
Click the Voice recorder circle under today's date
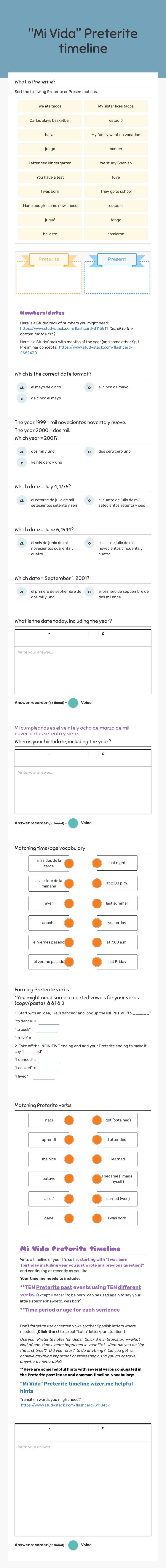(x=73, y=702)
